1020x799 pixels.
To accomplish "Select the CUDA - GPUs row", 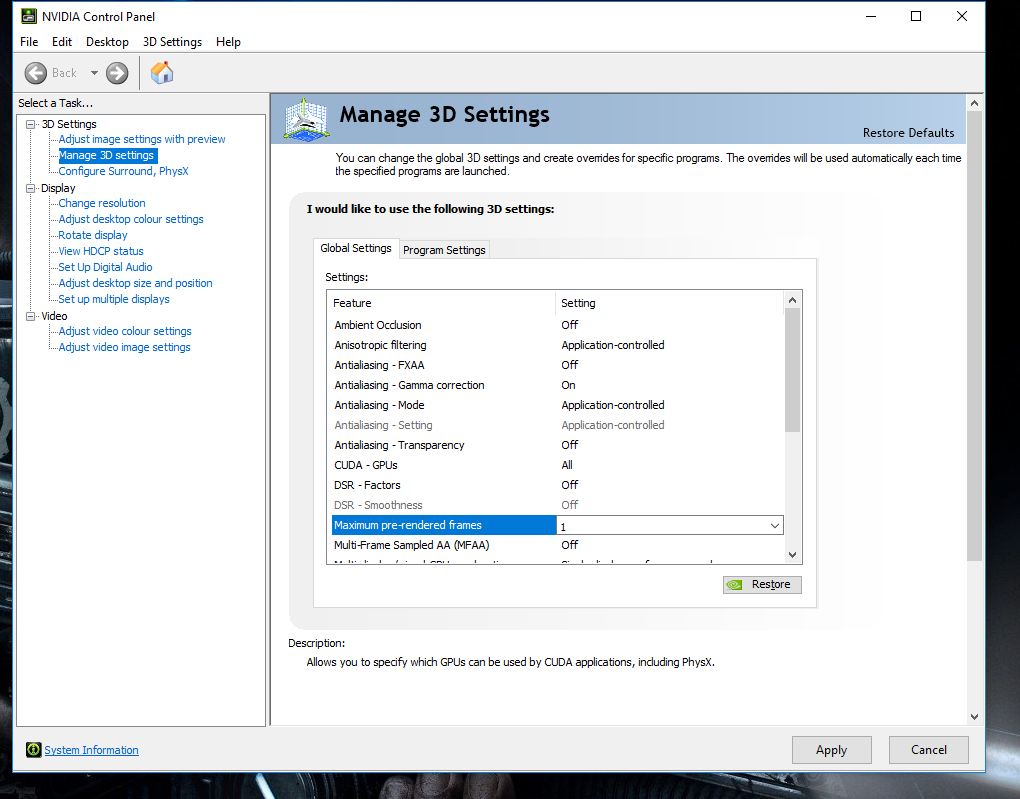I will (557, 465).
